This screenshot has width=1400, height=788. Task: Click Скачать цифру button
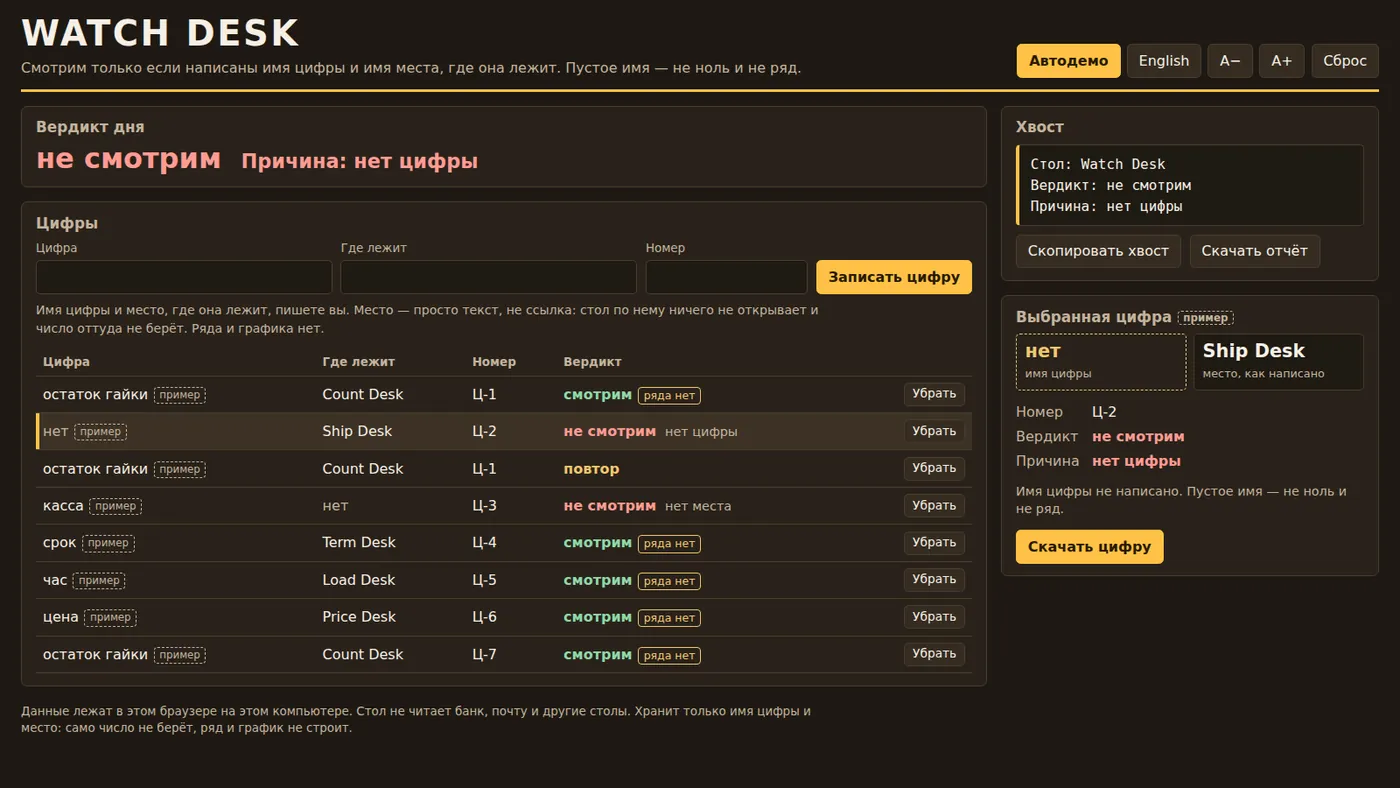pos(1089,547)
